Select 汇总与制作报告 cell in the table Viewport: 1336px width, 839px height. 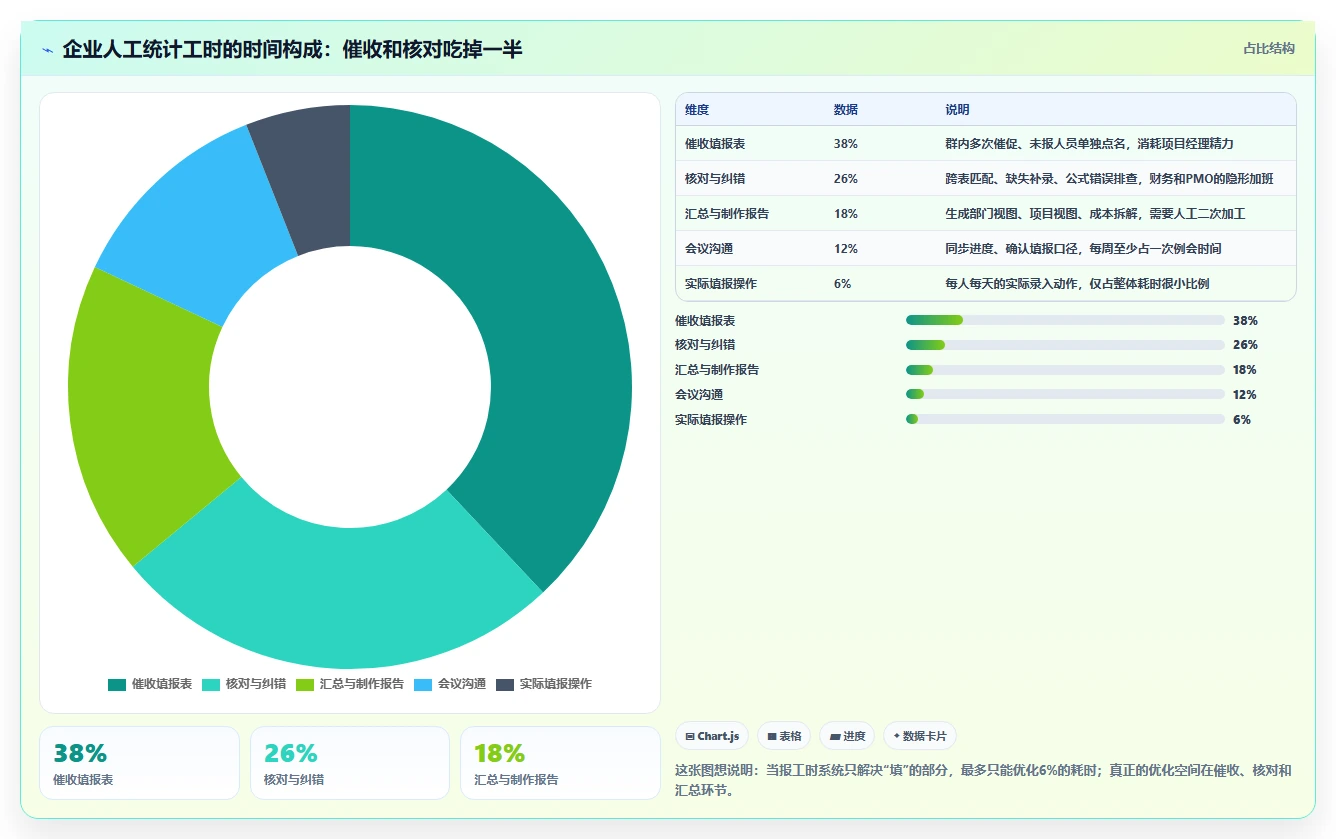(727, 214)
